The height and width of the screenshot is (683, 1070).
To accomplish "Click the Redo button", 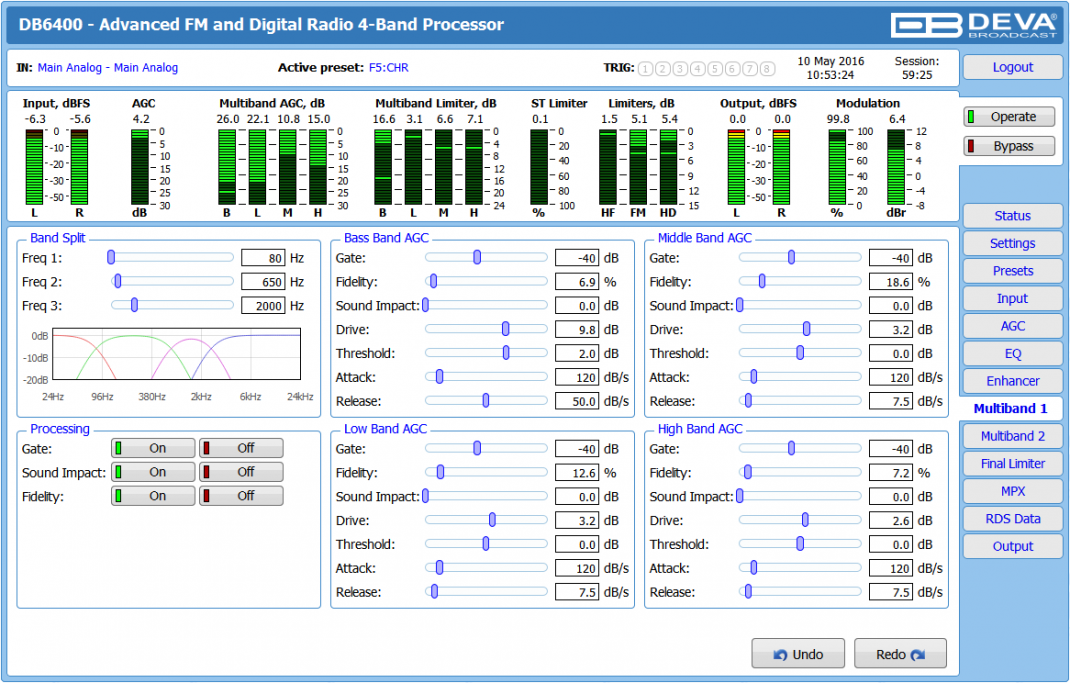I will click(x=900, y=654).
